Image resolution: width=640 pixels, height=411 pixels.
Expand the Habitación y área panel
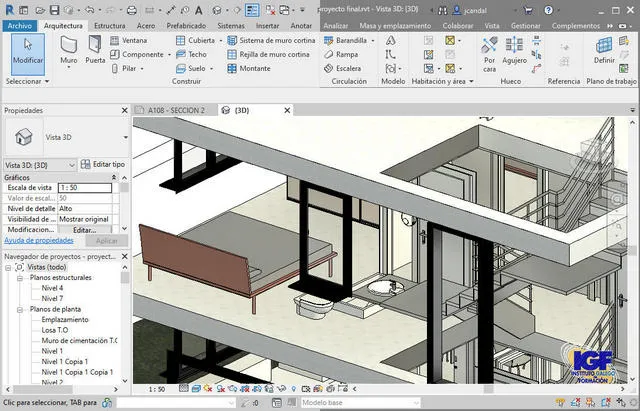(442, 81)
